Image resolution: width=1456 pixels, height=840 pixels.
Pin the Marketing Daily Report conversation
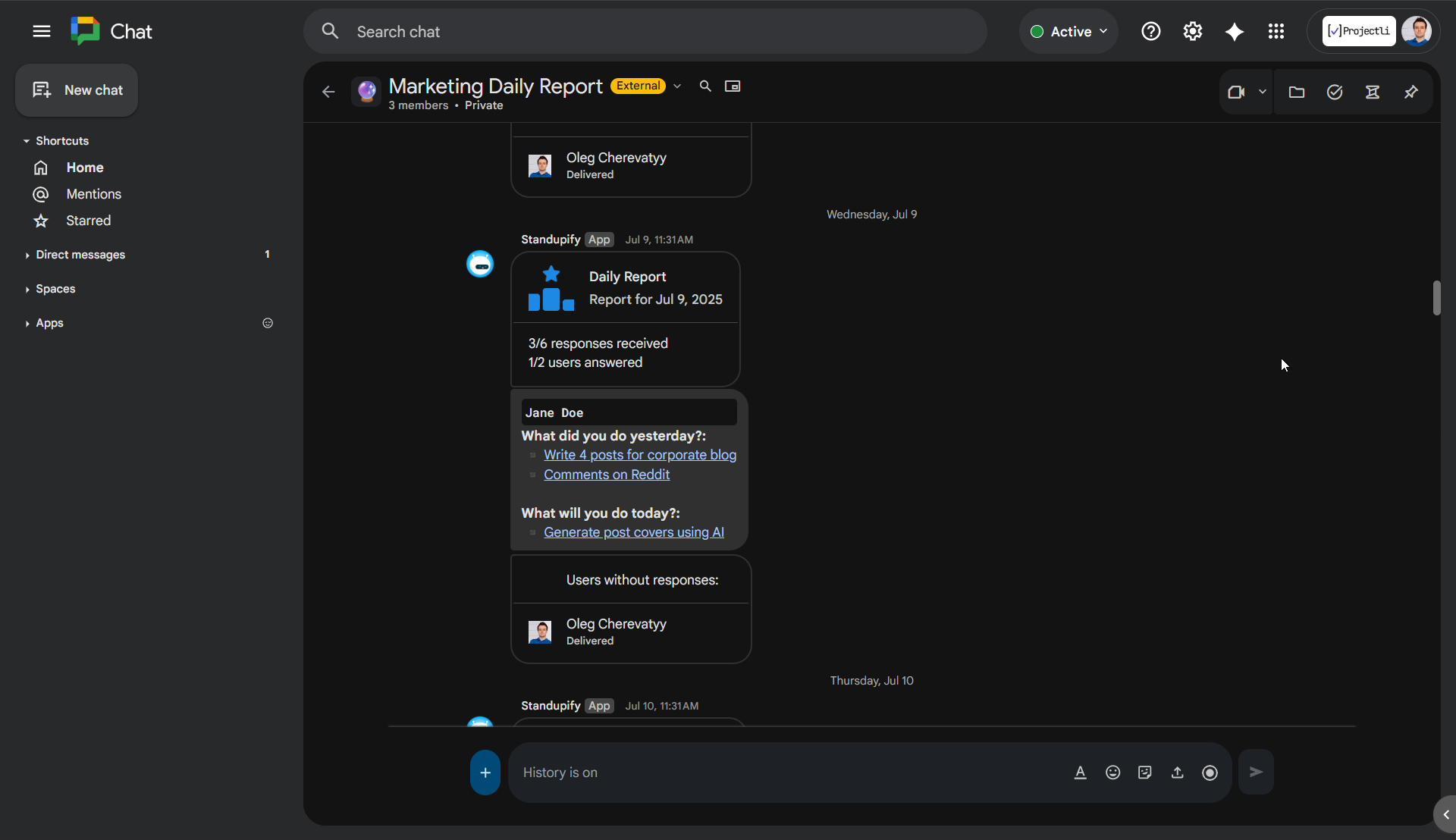coord(1411,92)
